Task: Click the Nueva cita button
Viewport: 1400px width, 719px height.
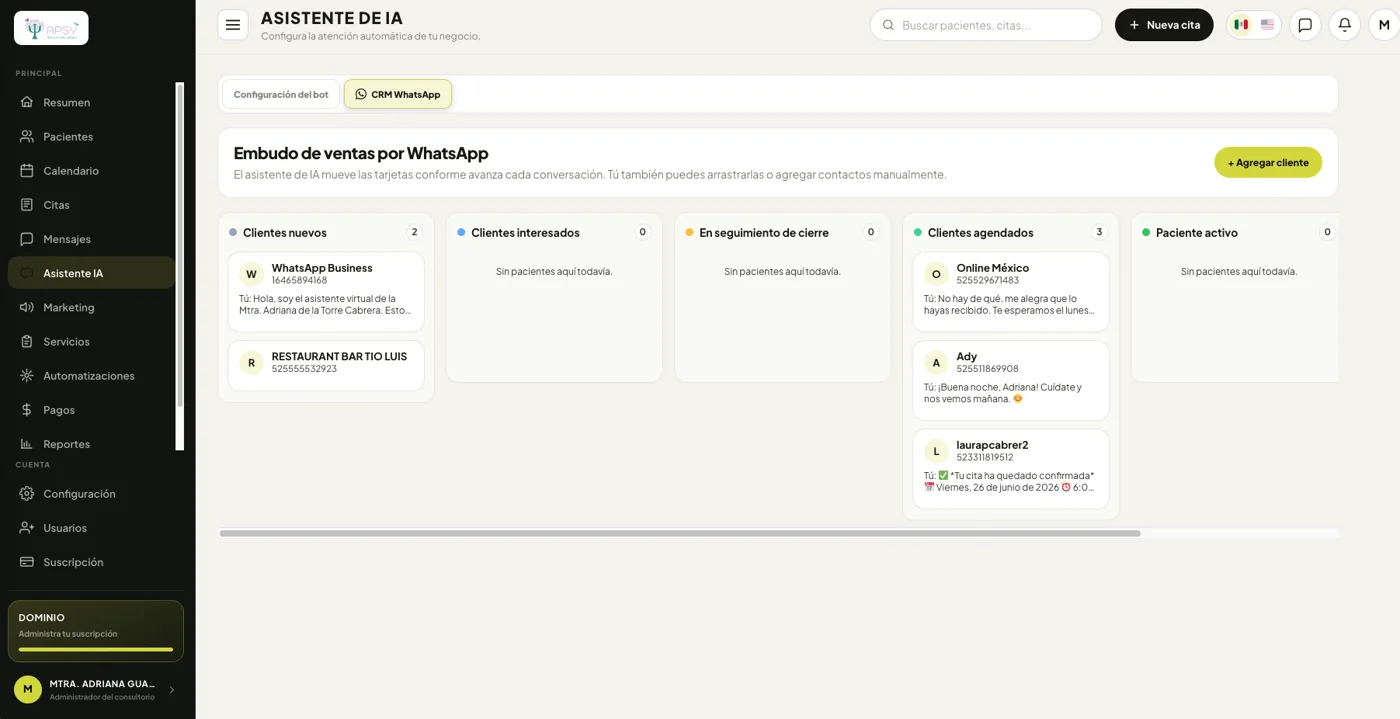Action: (1164, 25)
